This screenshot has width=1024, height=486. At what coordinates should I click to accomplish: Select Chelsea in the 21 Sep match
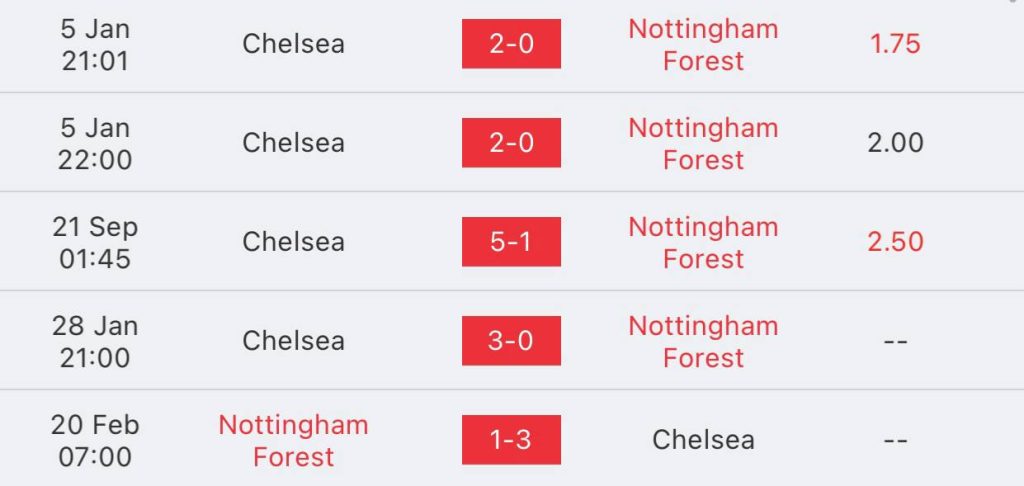click(293, 242)
